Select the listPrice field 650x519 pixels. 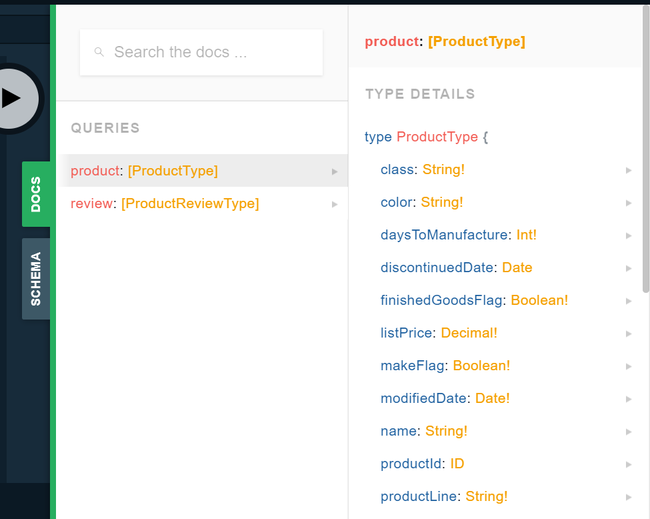pyautogui.click(x=407, y=332)
